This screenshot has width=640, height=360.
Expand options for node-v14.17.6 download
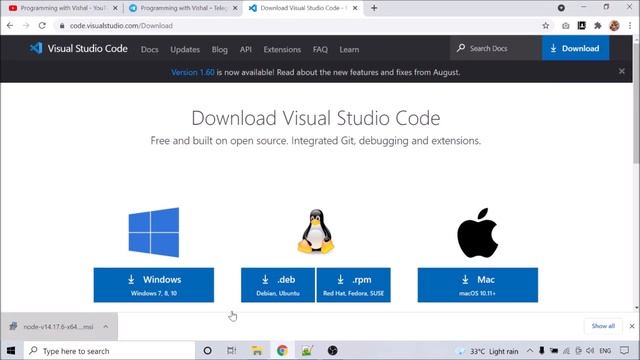pos(106,327)
